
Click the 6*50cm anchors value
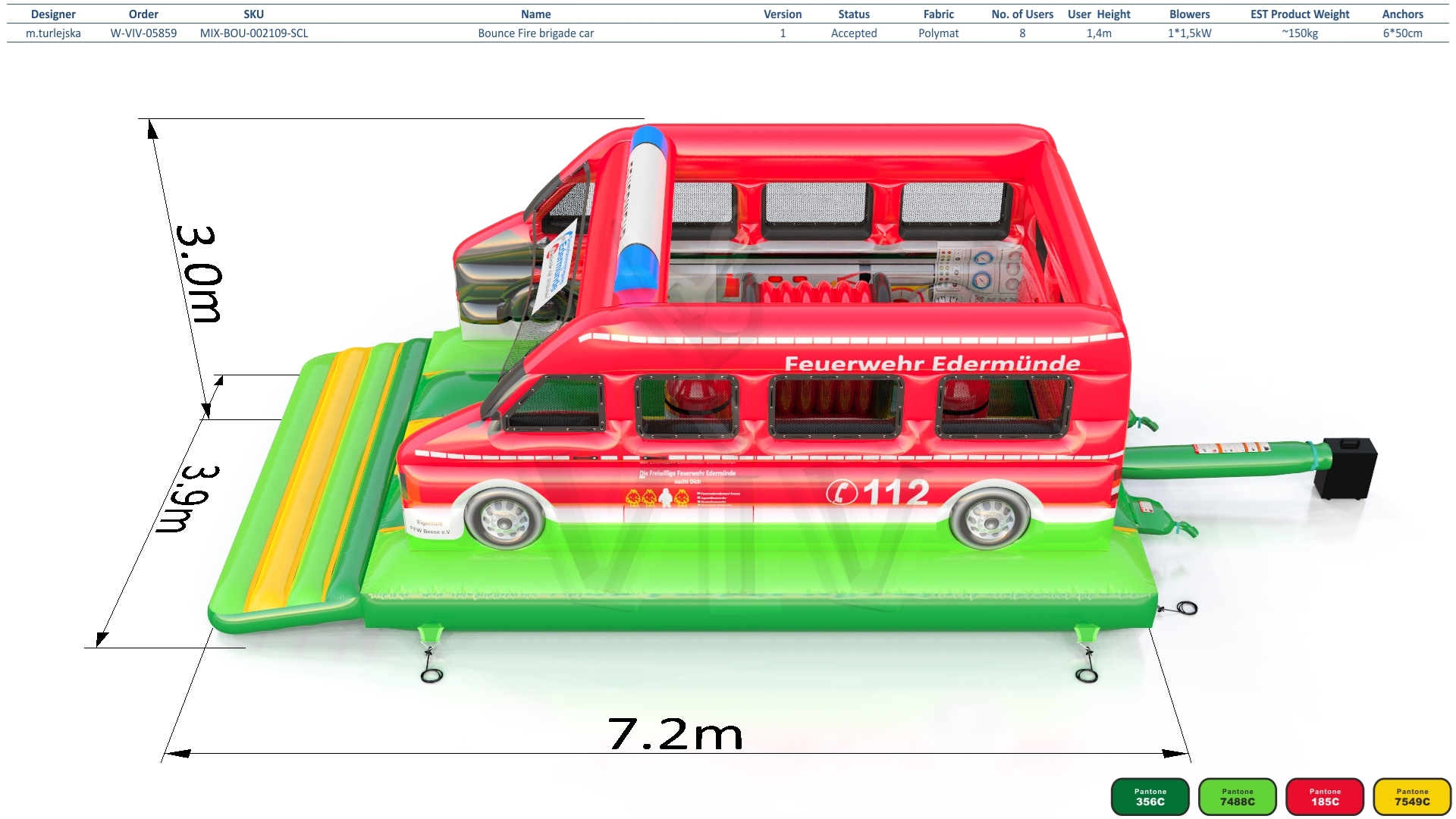point(1403,33)
